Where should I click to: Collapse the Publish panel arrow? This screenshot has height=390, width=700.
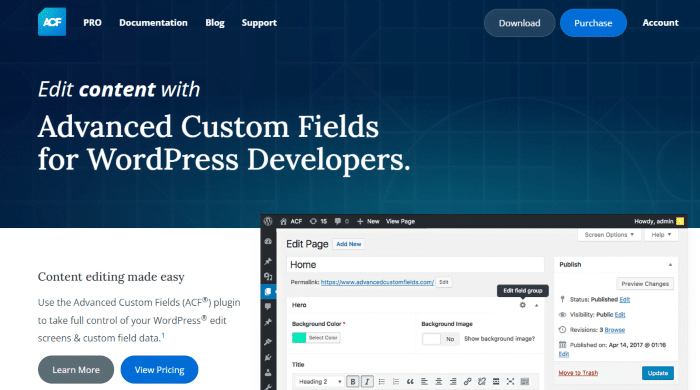pyautogui.click(x=670, y=265)
